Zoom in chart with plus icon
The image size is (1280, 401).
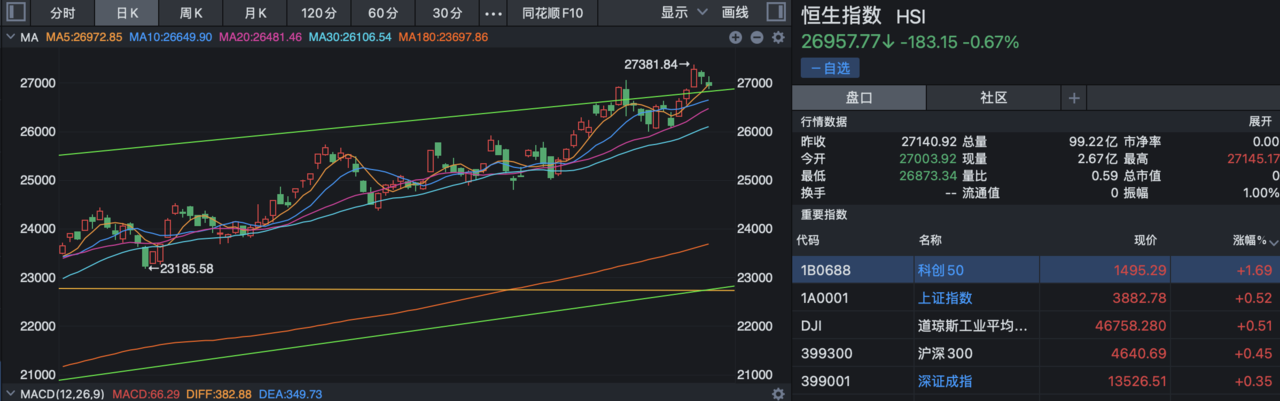click(x=736, y=38)
